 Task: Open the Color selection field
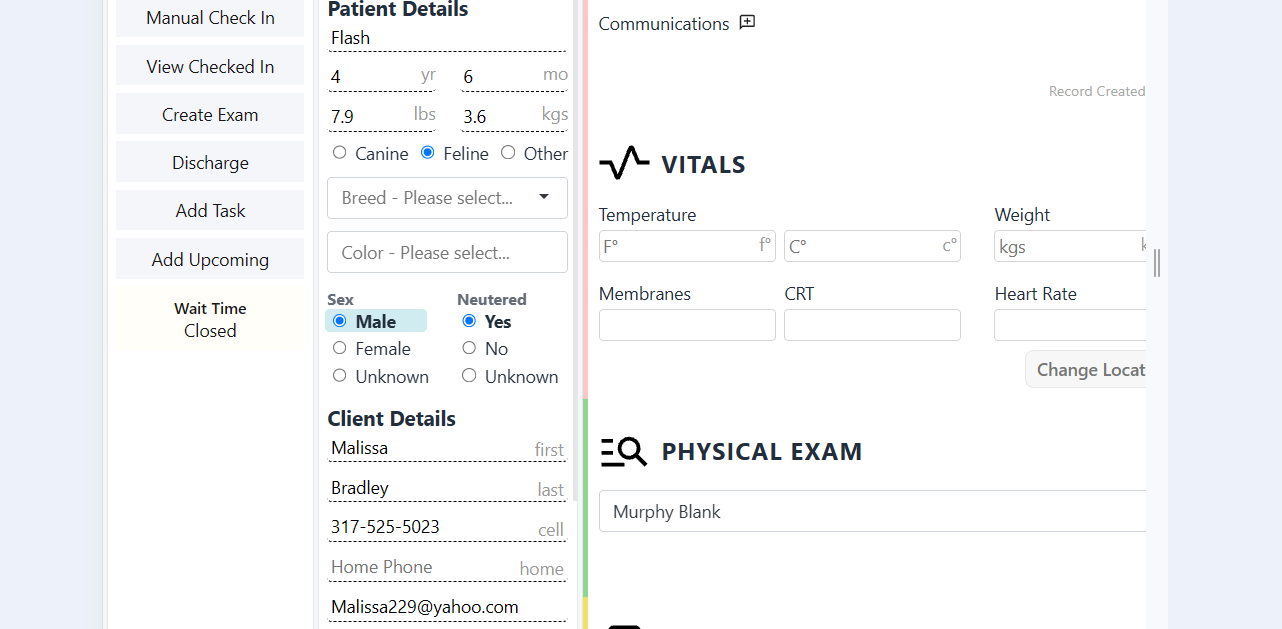pos(447,252)
